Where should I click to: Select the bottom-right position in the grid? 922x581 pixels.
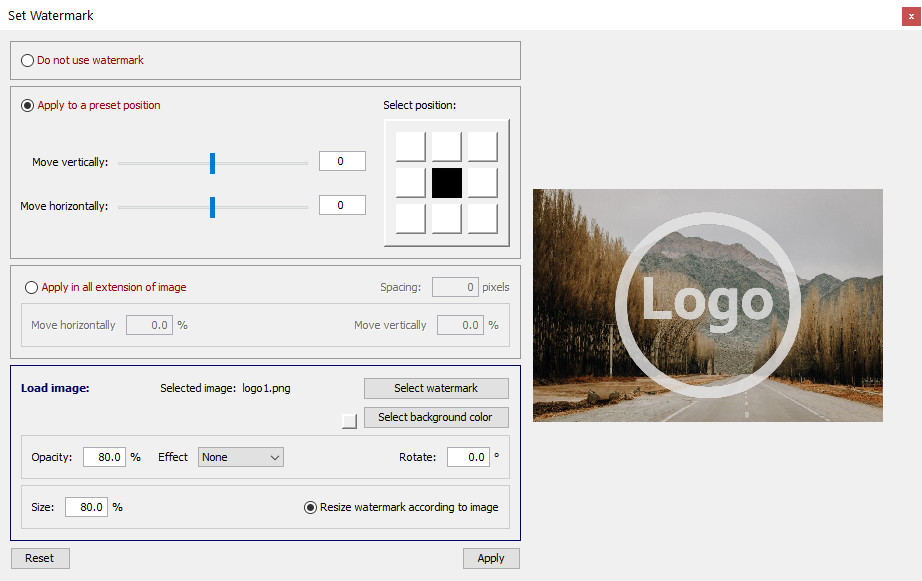click(x=481, y=218)
